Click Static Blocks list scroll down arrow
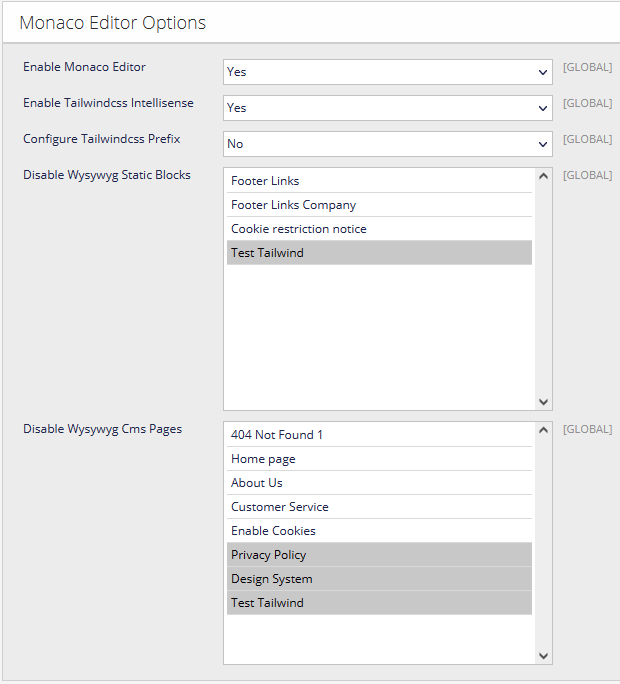The image size is (620, 684). 543,402
